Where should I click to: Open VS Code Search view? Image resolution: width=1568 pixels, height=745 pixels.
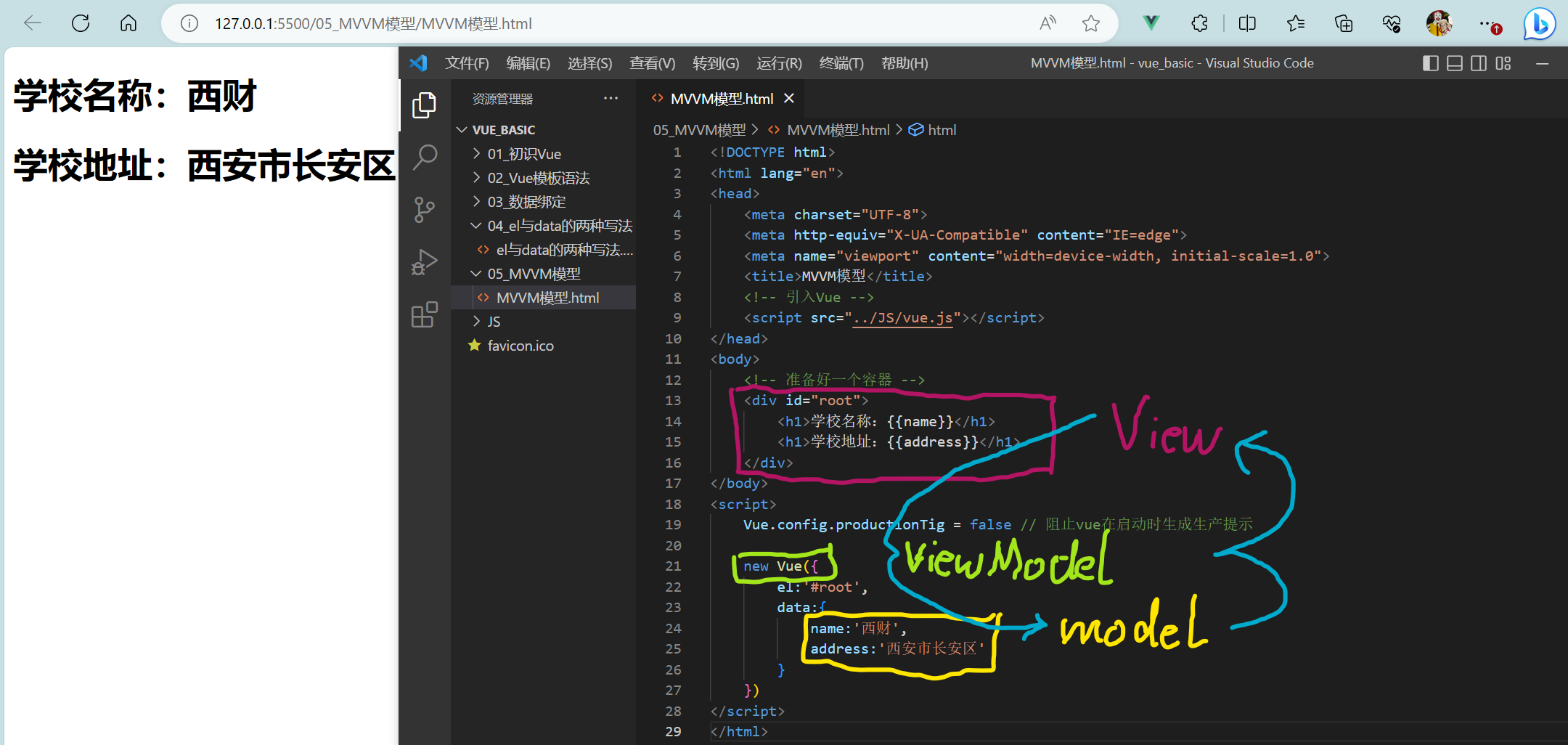[425, 157]
